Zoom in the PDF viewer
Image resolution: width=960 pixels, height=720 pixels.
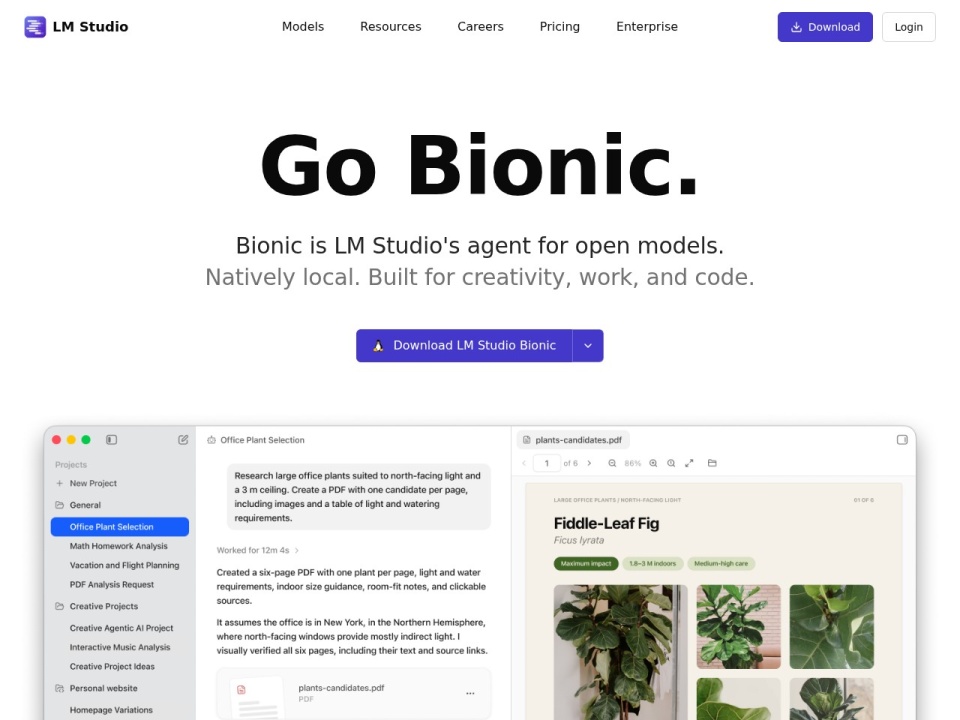(x=653, y=463)
